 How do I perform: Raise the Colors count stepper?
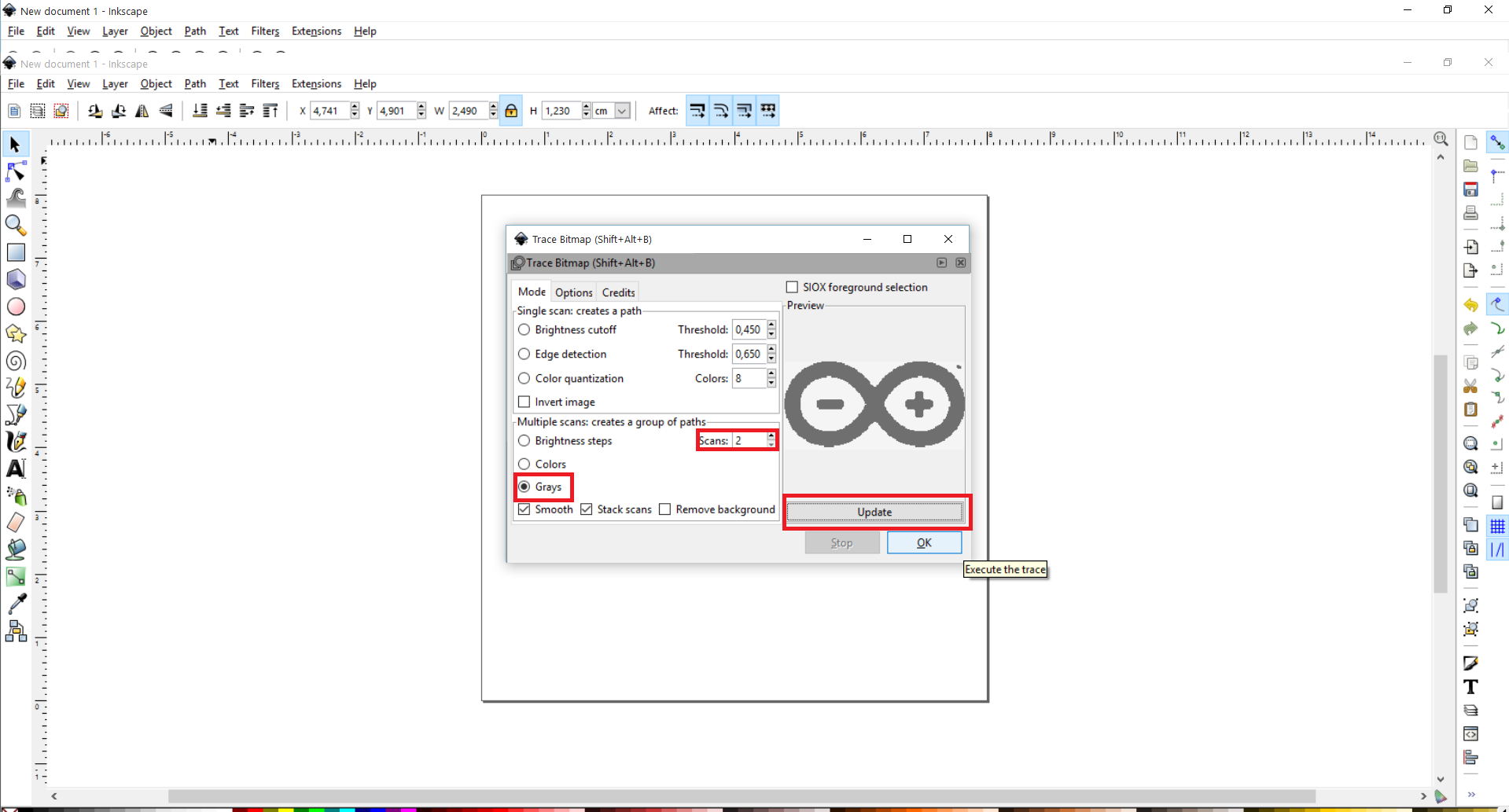coord(771,374)
